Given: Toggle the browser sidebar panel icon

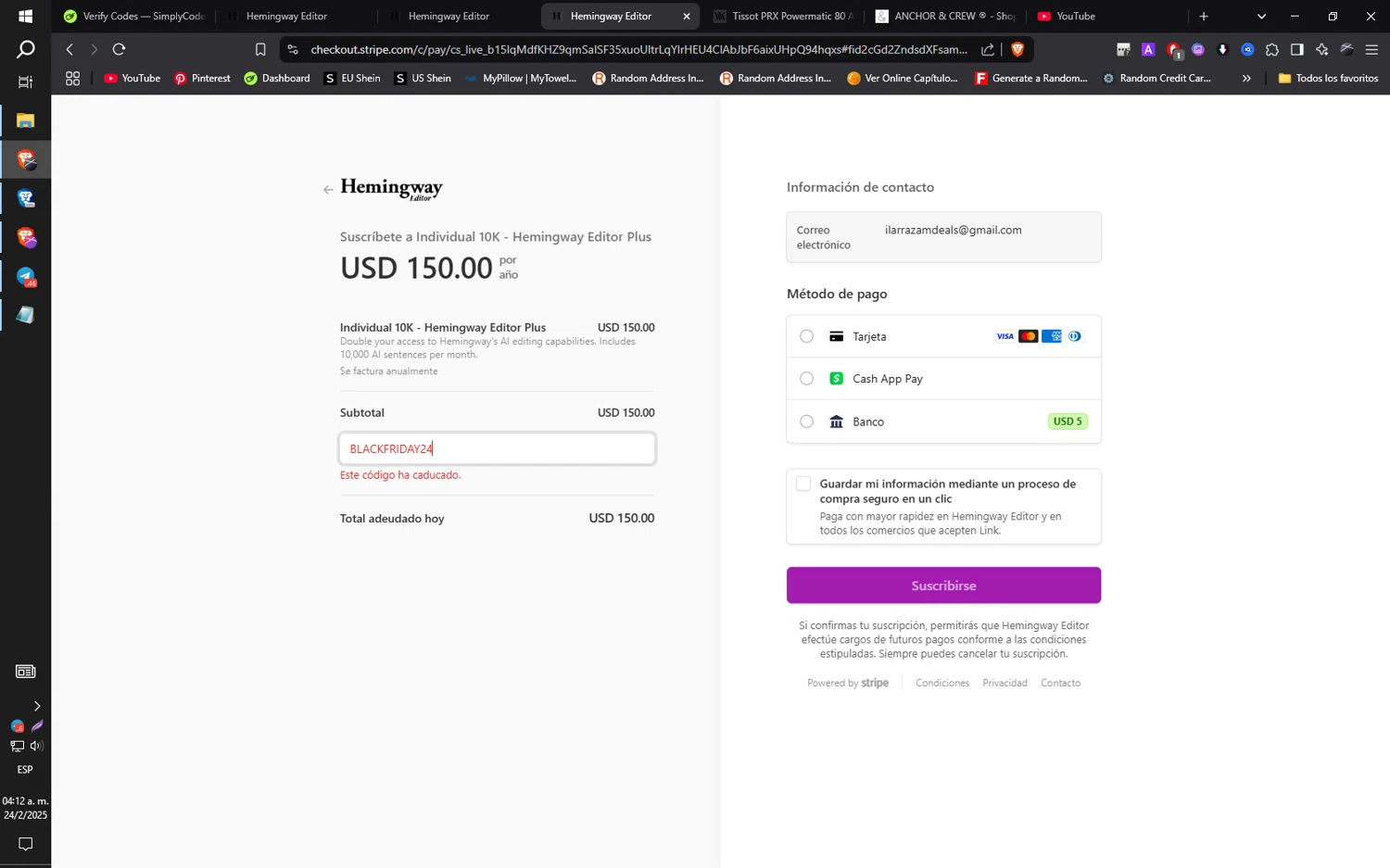Looking at the screenshot, I should (x=1297, y=49).
